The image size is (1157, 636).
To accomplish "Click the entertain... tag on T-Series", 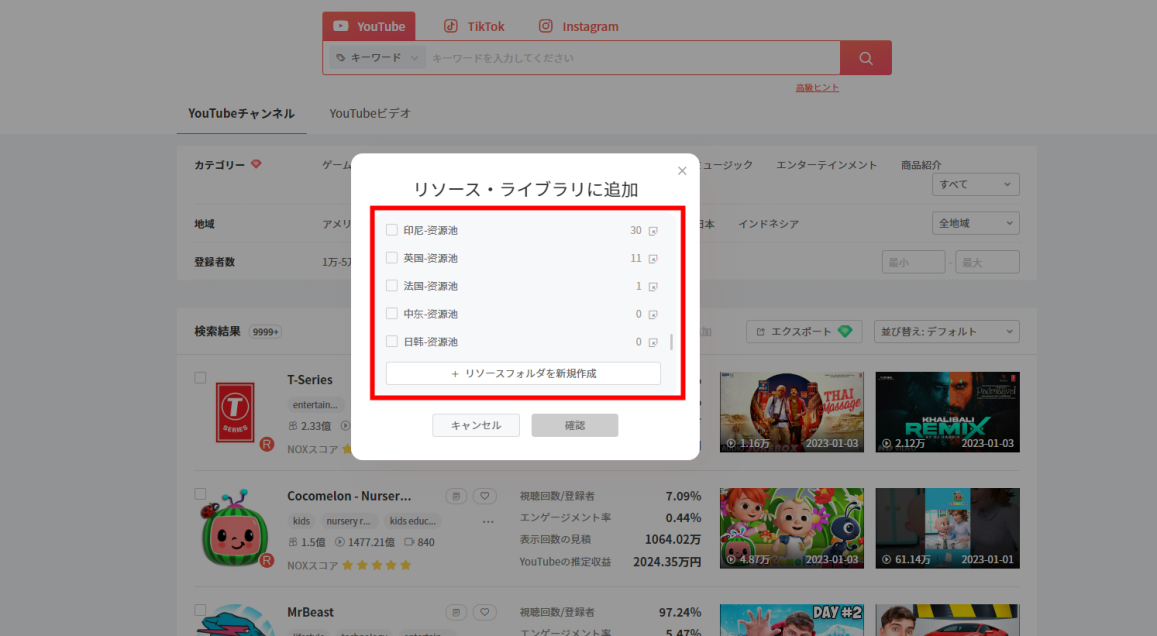I will 315,404.
